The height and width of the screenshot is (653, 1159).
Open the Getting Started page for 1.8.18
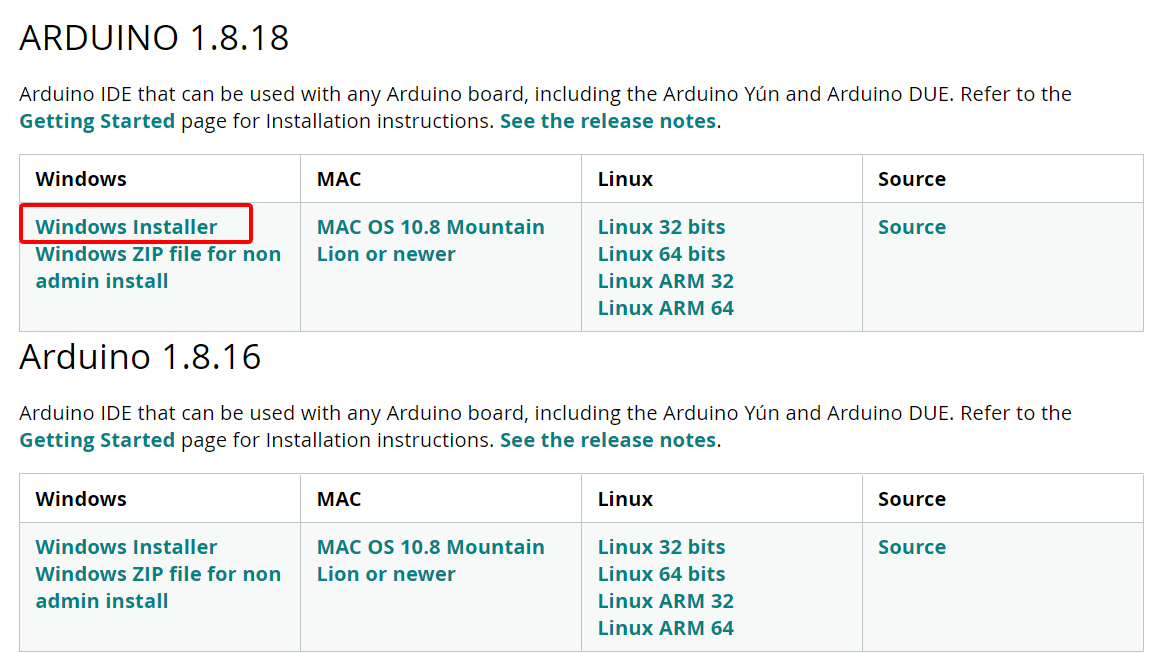pyautogui.click(x=96, y=120)
